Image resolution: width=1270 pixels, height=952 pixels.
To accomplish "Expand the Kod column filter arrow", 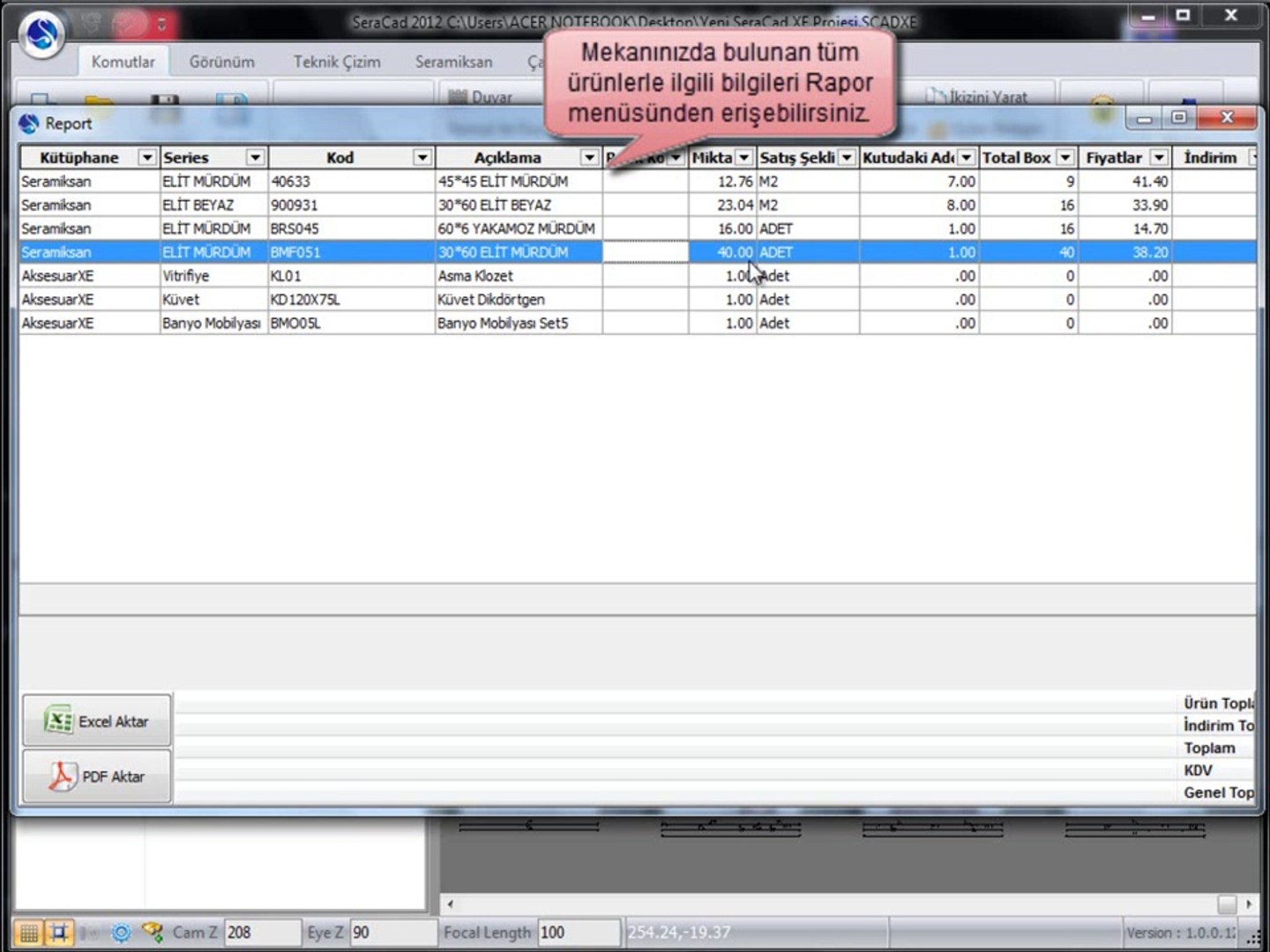I will [x=422, y=157].
